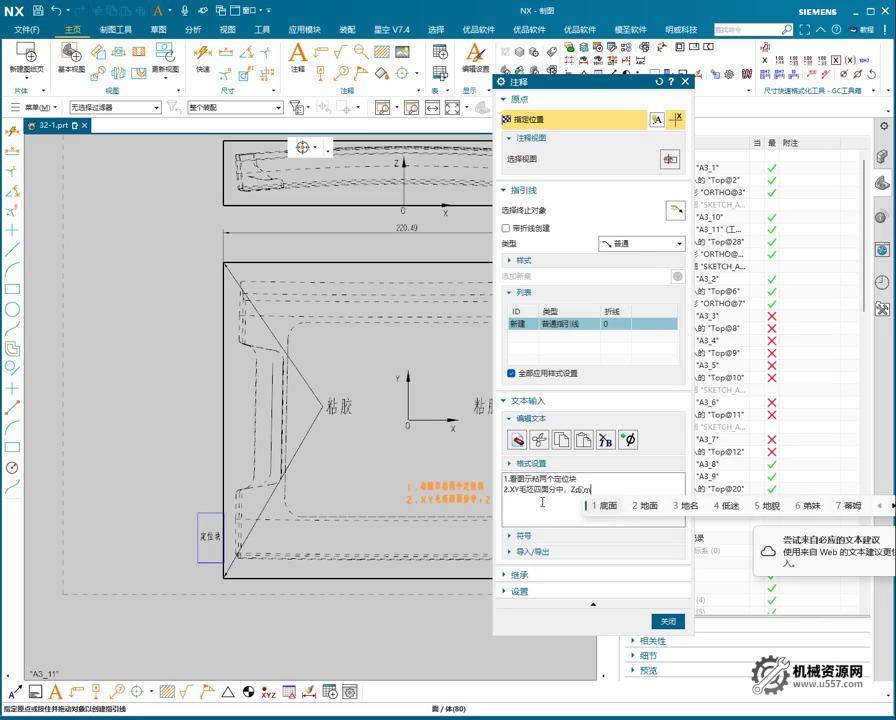Uncheck the 全部应用样式设置 checkbox
Screen dimensions: 896x720
click(x=511, y=373)
